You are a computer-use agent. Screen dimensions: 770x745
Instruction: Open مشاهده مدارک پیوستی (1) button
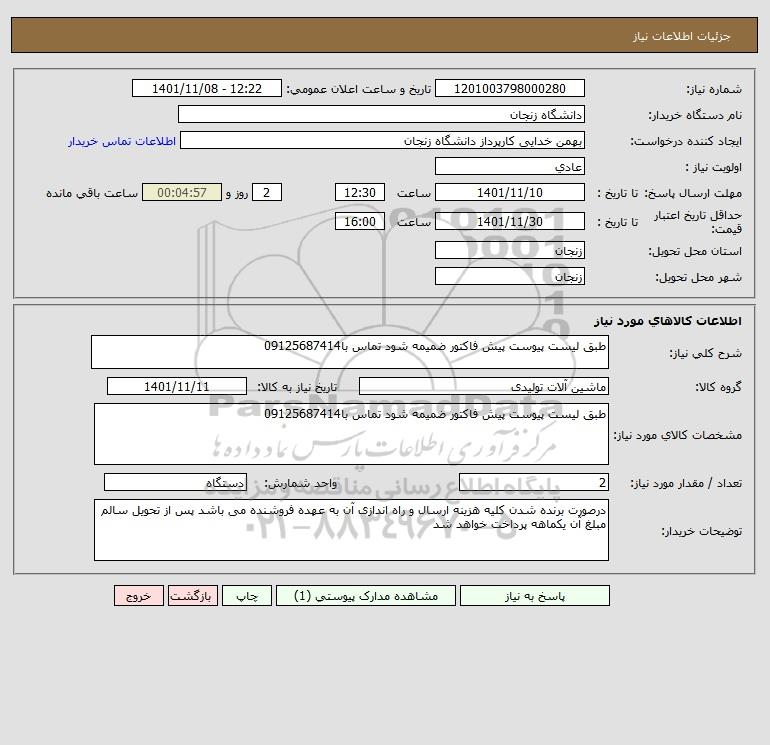pos(366,596)
